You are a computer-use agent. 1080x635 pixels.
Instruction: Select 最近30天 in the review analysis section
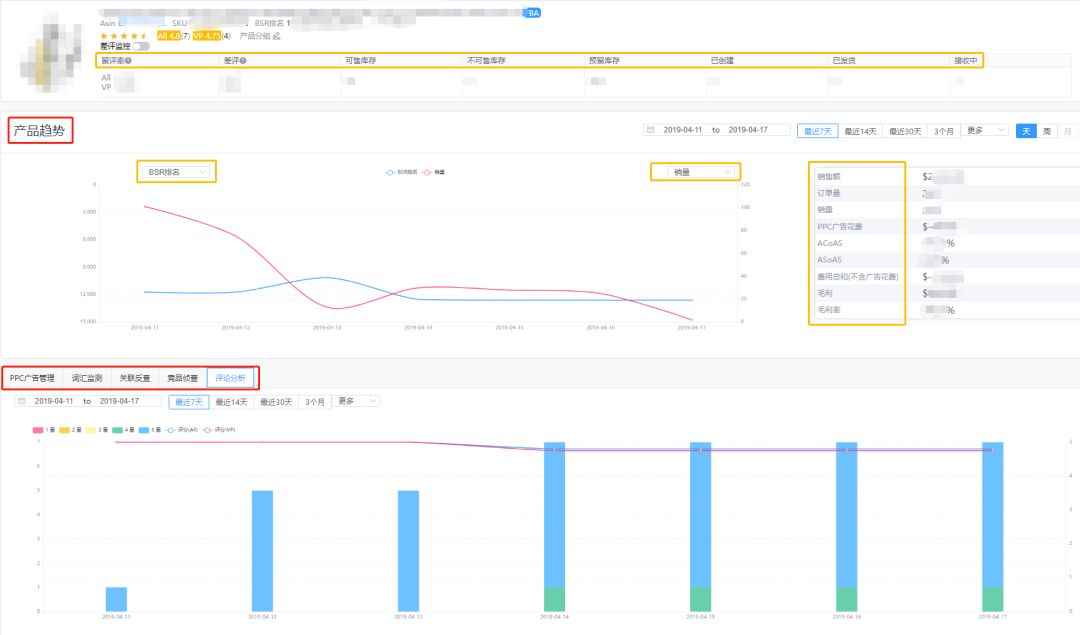(276, 401)
